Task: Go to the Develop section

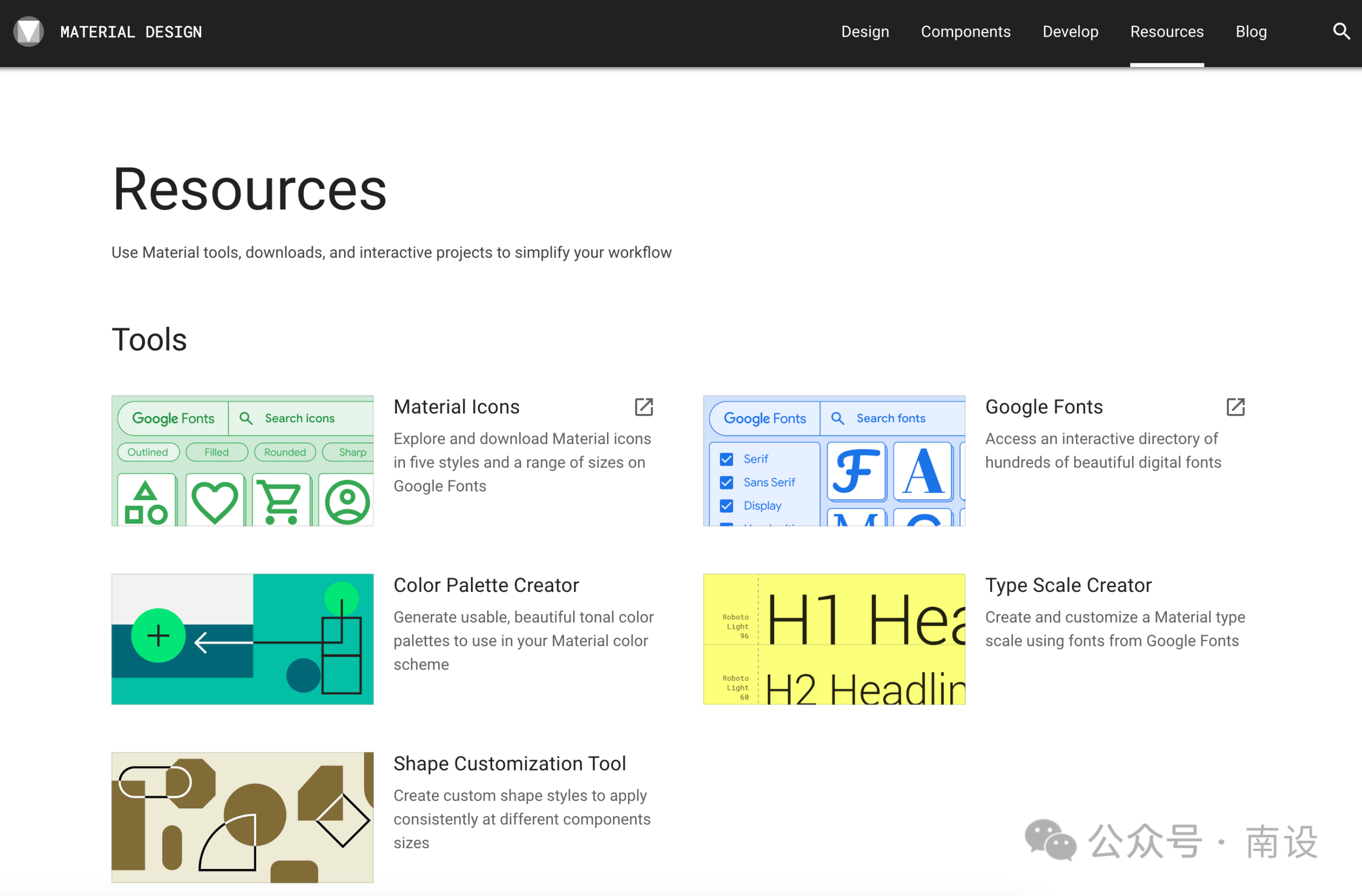Action: pyautogui.click(x=1070, y=31)
